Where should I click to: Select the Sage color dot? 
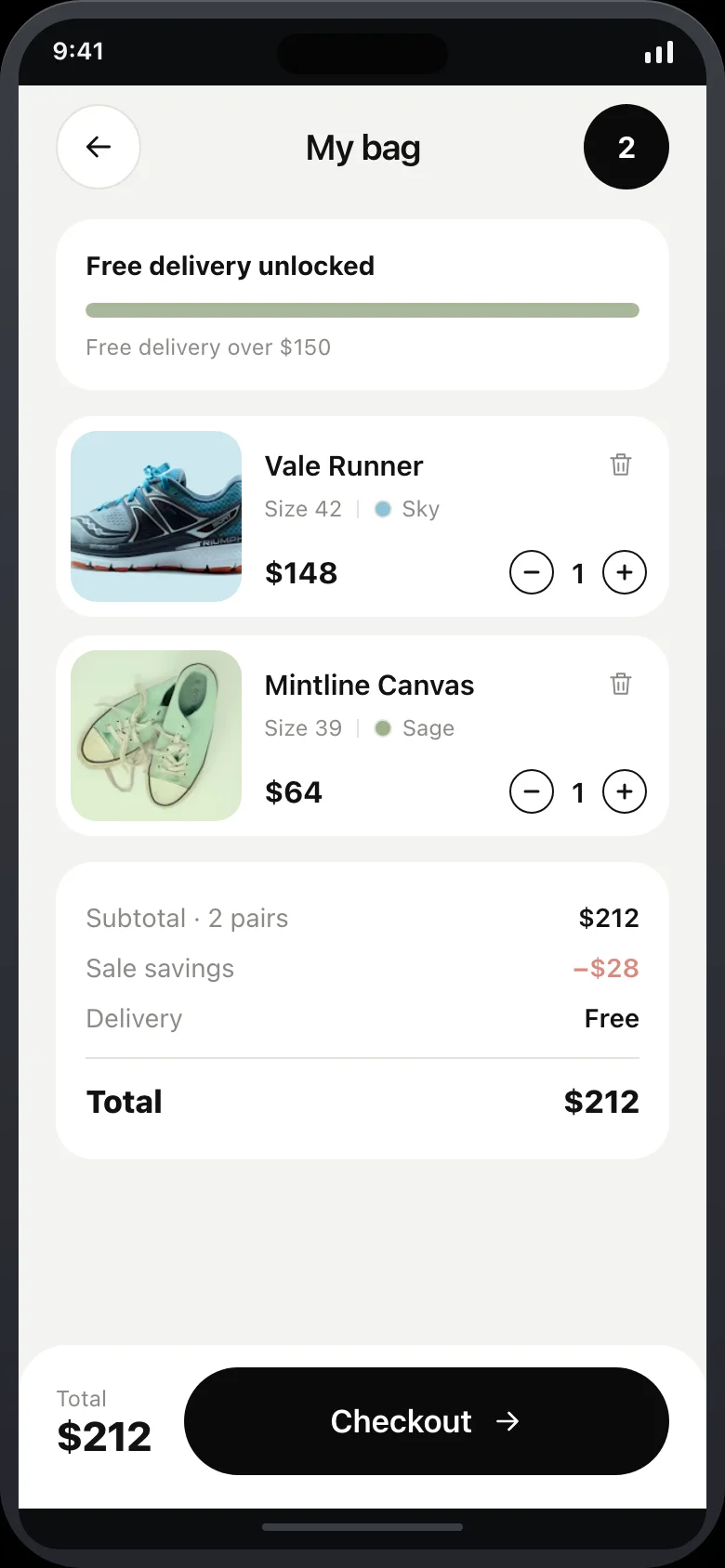pos(383,728)
